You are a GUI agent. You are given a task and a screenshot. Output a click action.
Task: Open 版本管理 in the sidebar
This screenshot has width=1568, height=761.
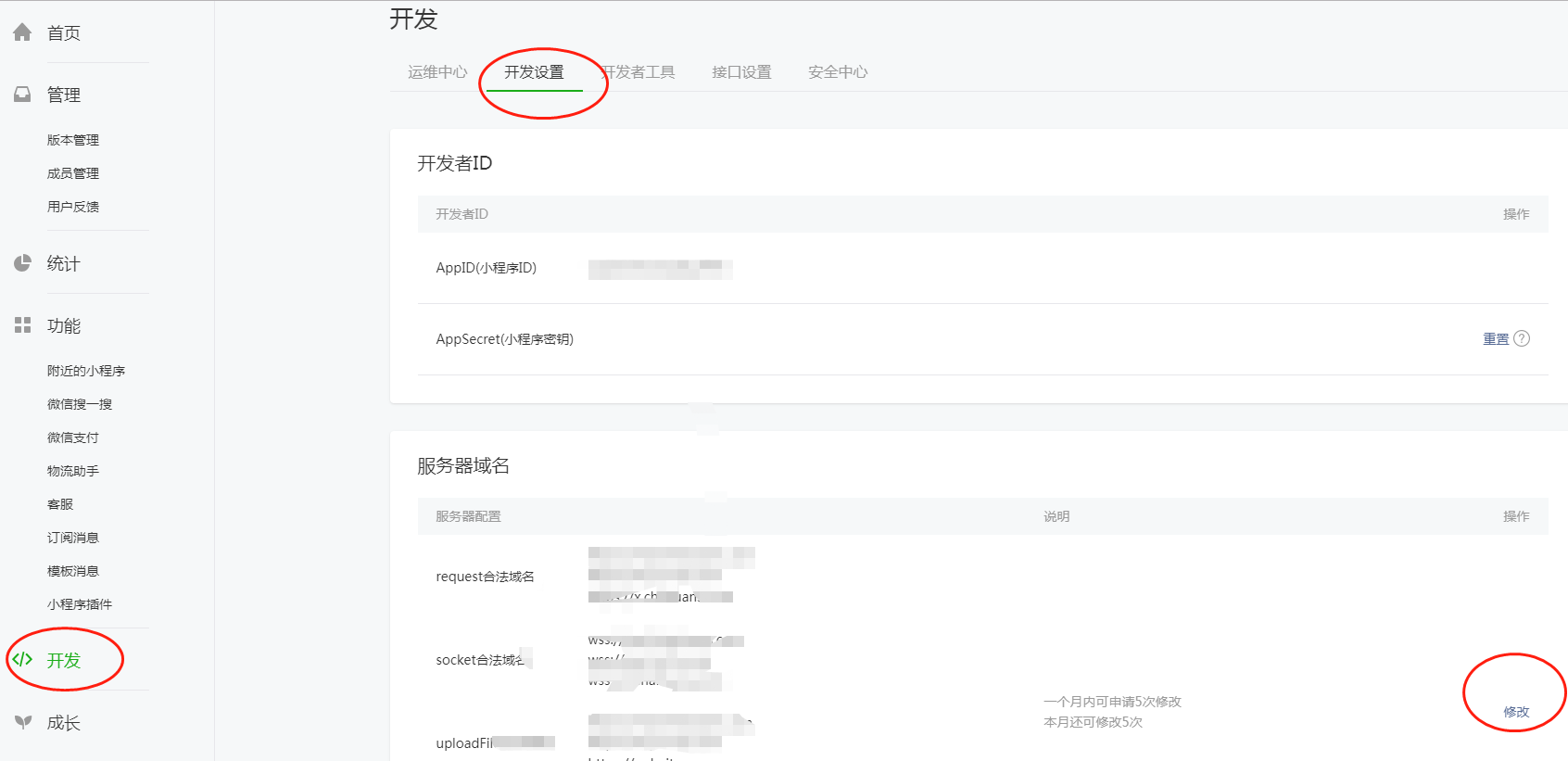[73, 140]
